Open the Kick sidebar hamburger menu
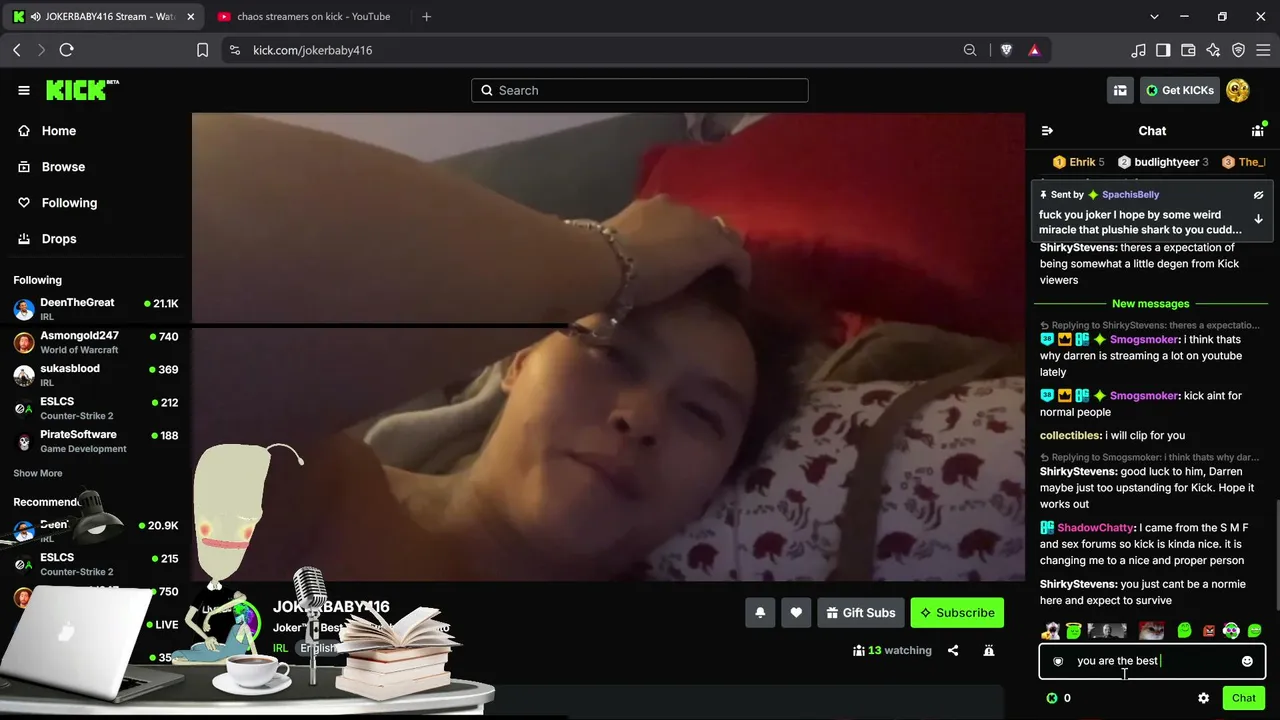The width and height of the screenshot is (1280, 720). (x=24, y=90)
